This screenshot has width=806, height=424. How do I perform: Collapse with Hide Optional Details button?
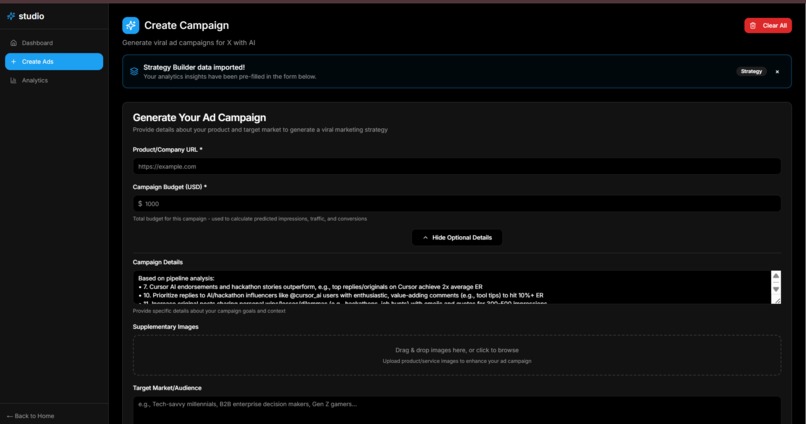pyautogui.click(x=456, y=237)
